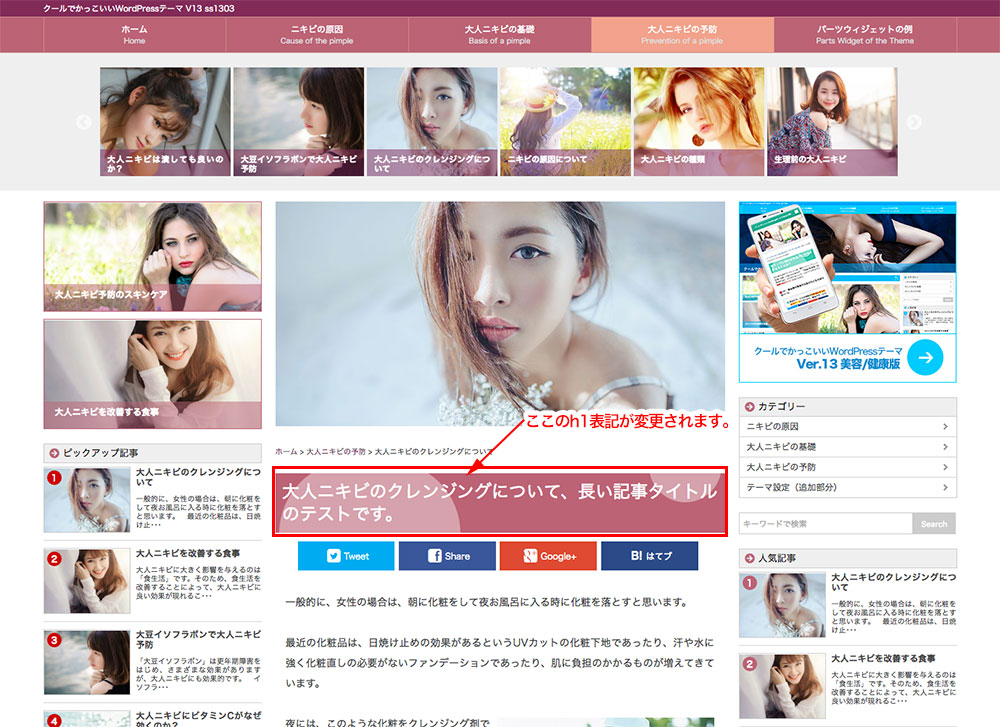
Task: Open carousel slide ニキビの原因について
Action: [x=565, y=122]
